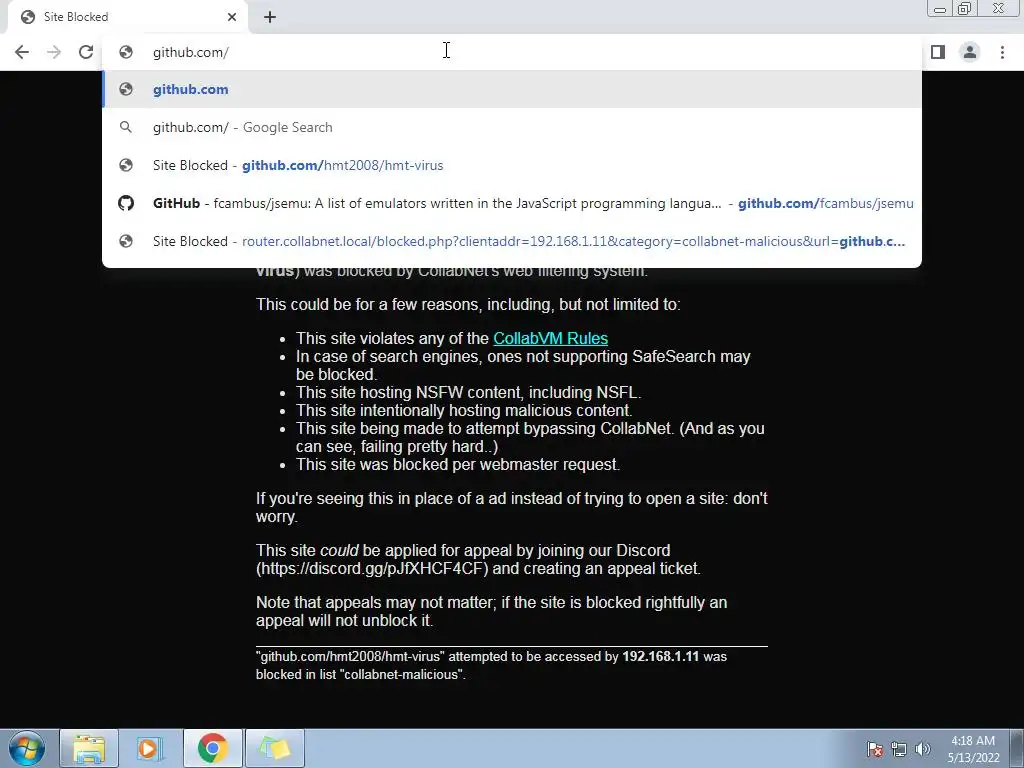Select the GitHub fcambus/jsemu suggestion
This screenshot has height=768, width=1024.
tap(511, 203)
